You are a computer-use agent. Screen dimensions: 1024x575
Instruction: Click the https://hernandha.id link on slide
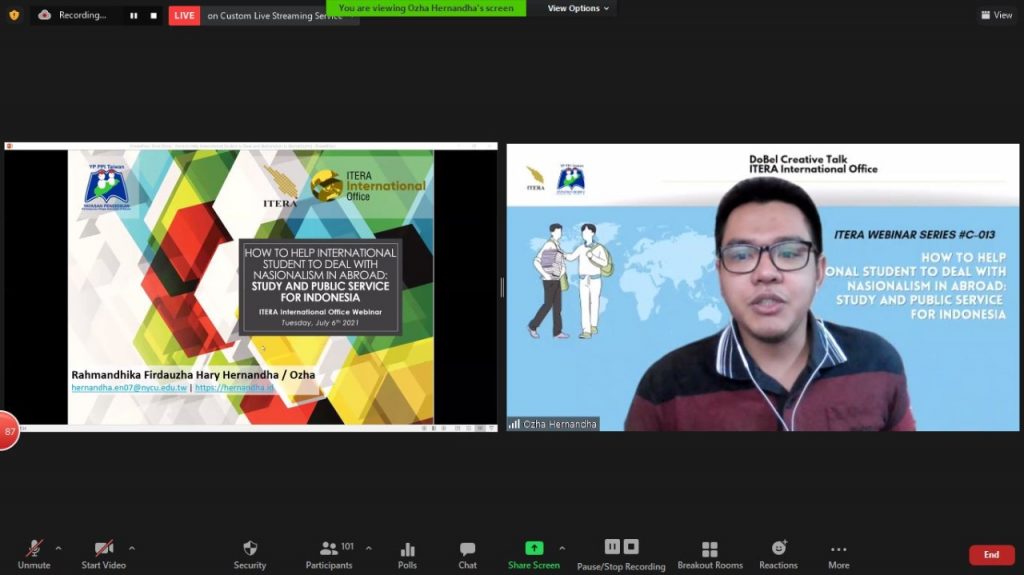pyautogui.click(x=234, y=387)
